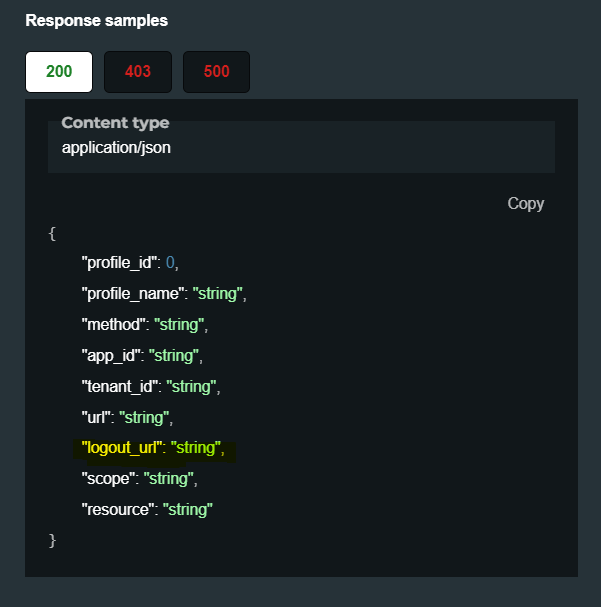Click the "resource" key

119,509
